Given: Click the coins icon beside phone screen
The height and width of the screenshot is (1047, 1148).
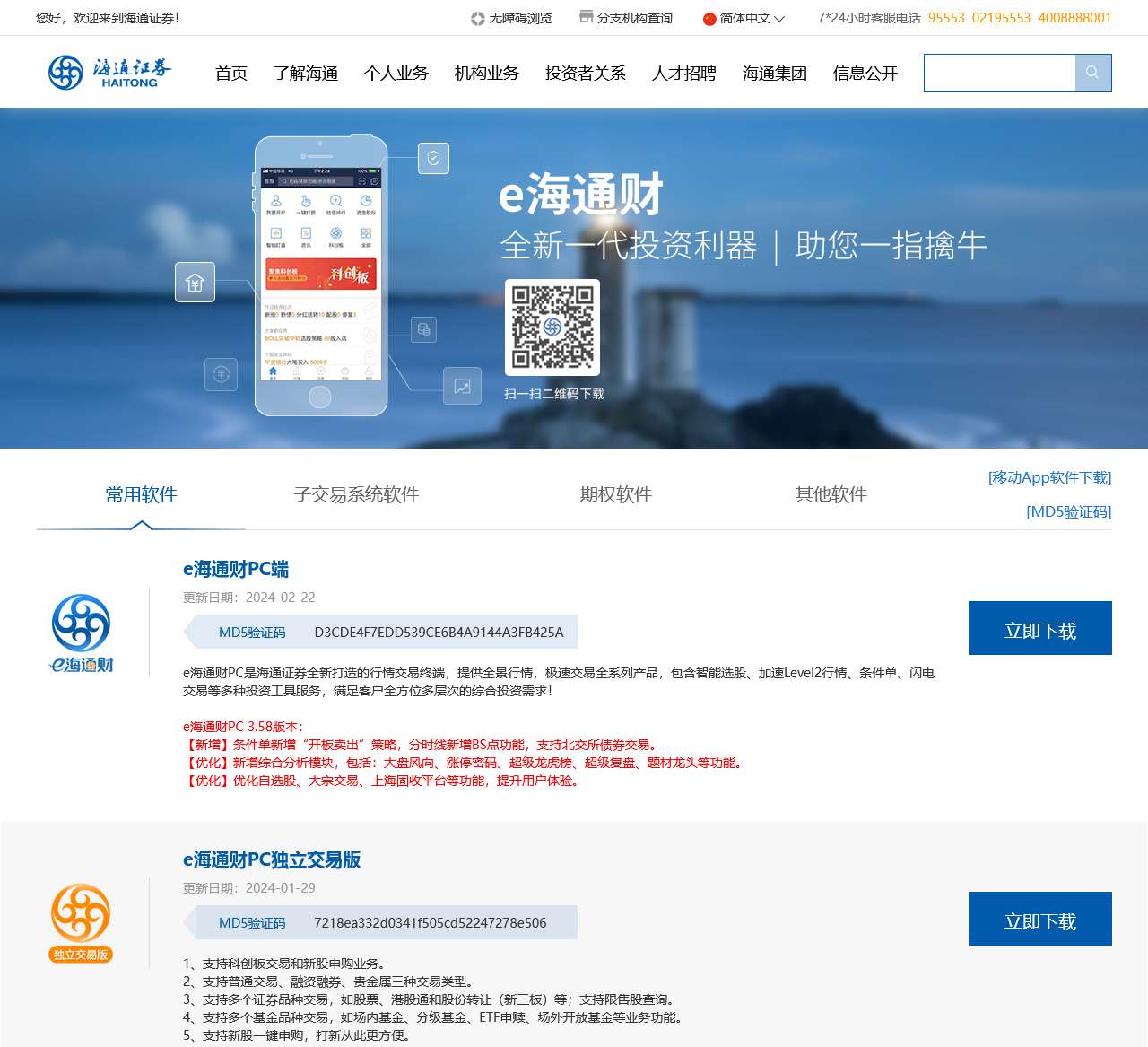Looking at the screenshot, I should (x=424, y=329).
